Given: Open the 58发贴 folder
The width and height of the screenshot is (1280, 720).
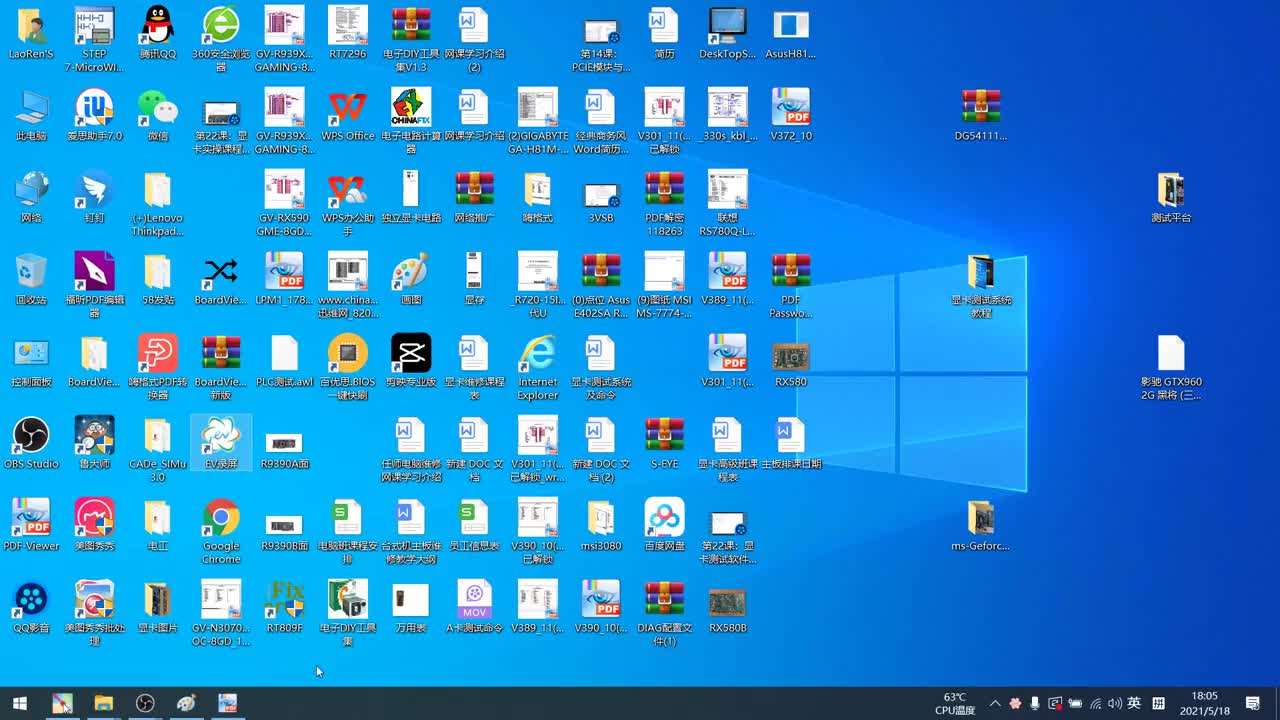Looking at the screenshot, I should pos(157,279).
